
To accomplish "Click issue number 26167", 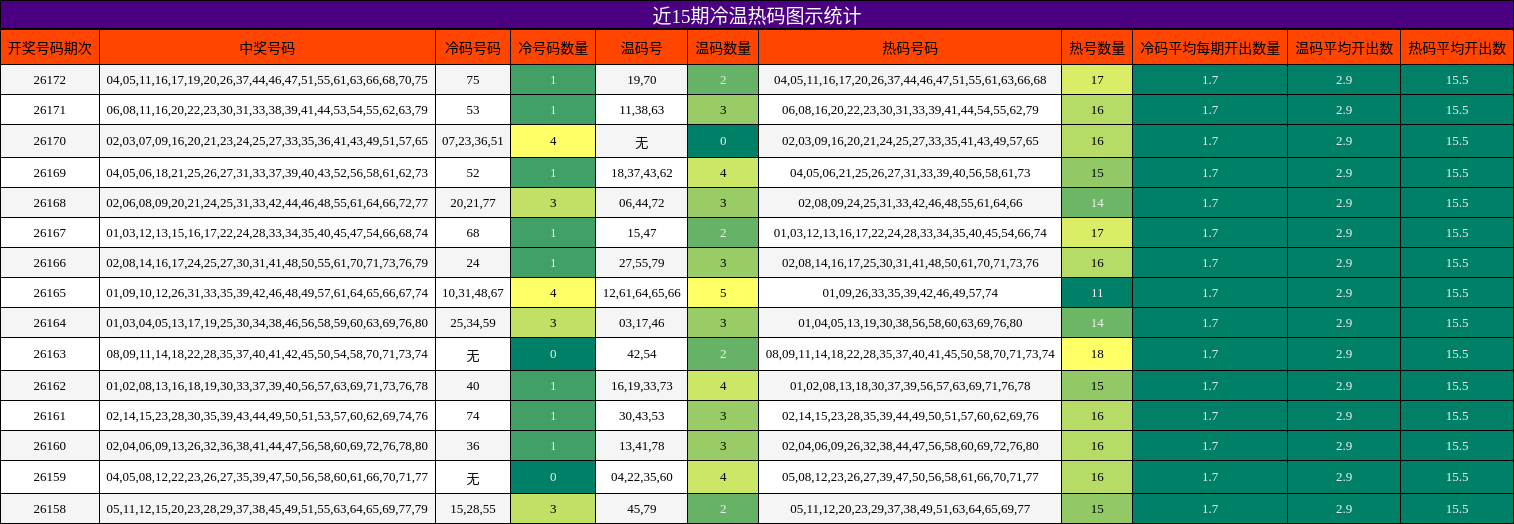I will click(x=50, y=233).
